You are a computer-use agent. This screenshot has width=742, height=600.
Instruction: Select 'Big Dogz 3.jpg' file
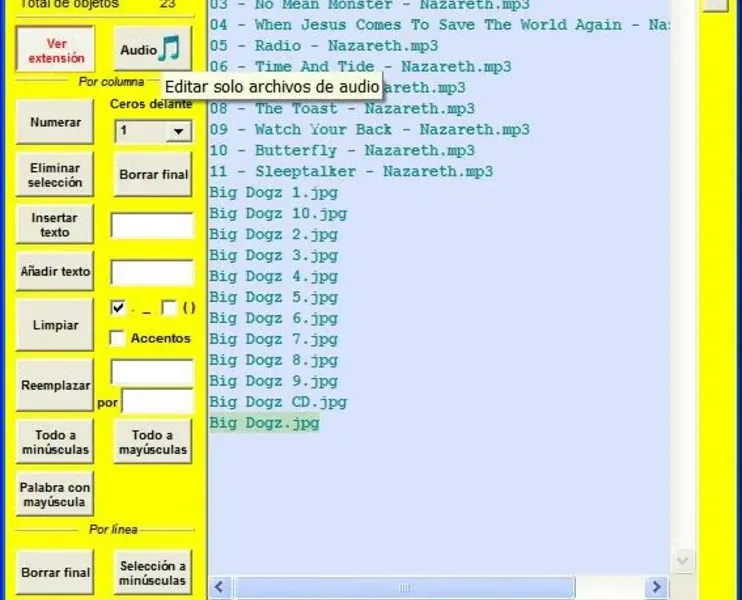tap(274, 255)
